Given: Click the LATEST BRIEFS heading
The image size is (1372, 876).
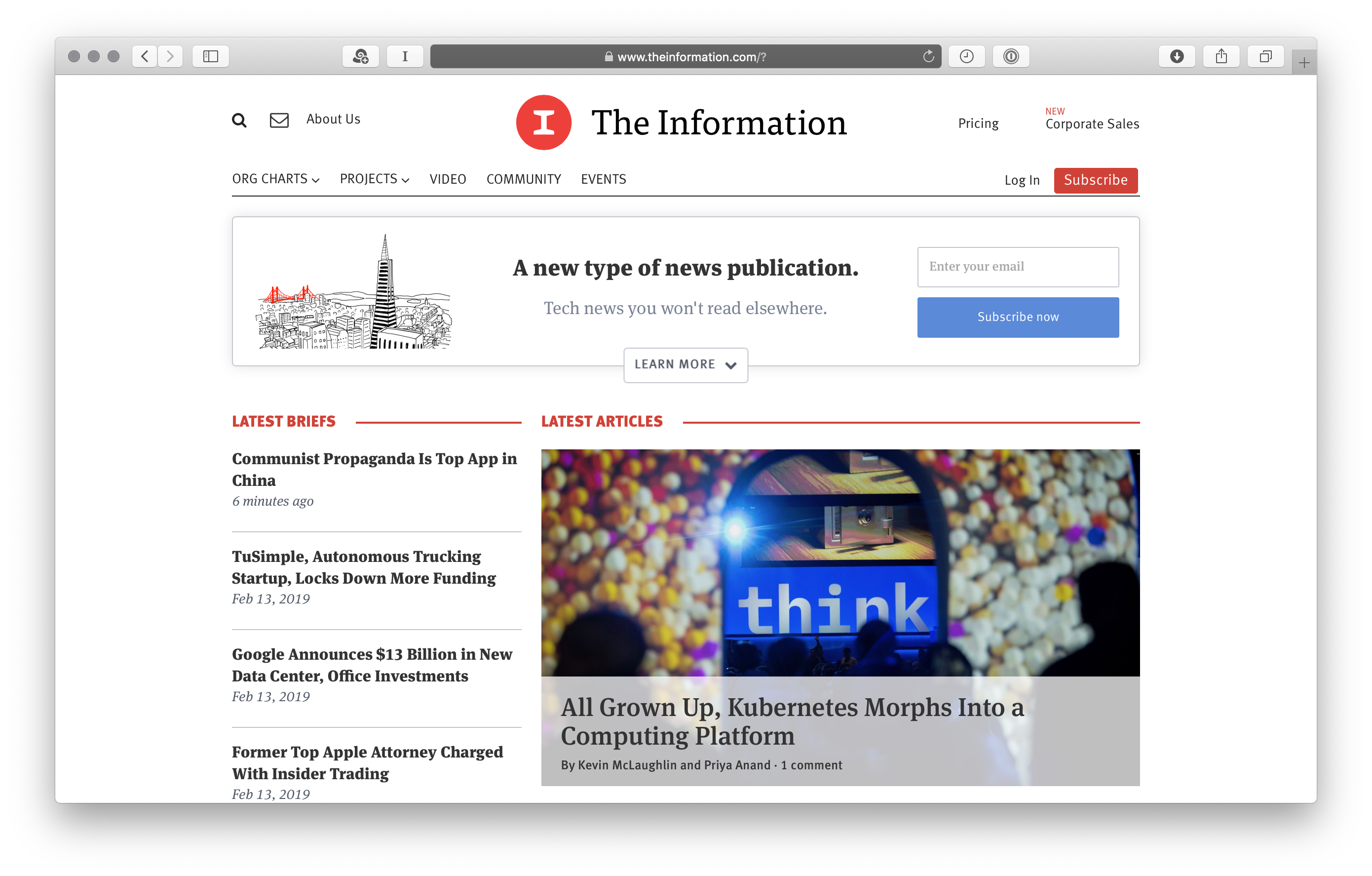Looking at the screenshot, I should 284,422.
